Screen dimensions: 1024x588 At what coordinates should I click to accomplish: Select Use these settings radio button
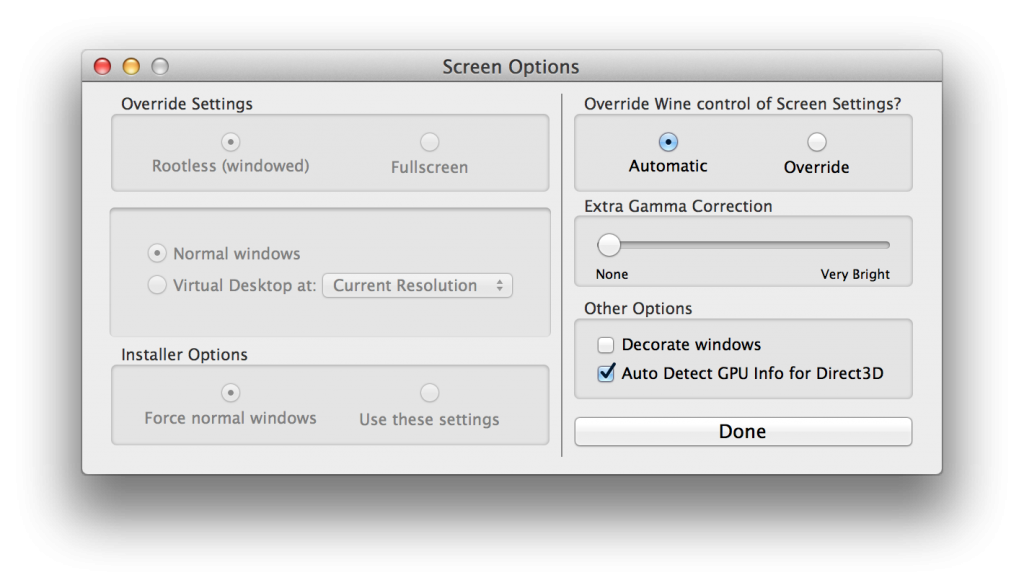click(429, 393)
